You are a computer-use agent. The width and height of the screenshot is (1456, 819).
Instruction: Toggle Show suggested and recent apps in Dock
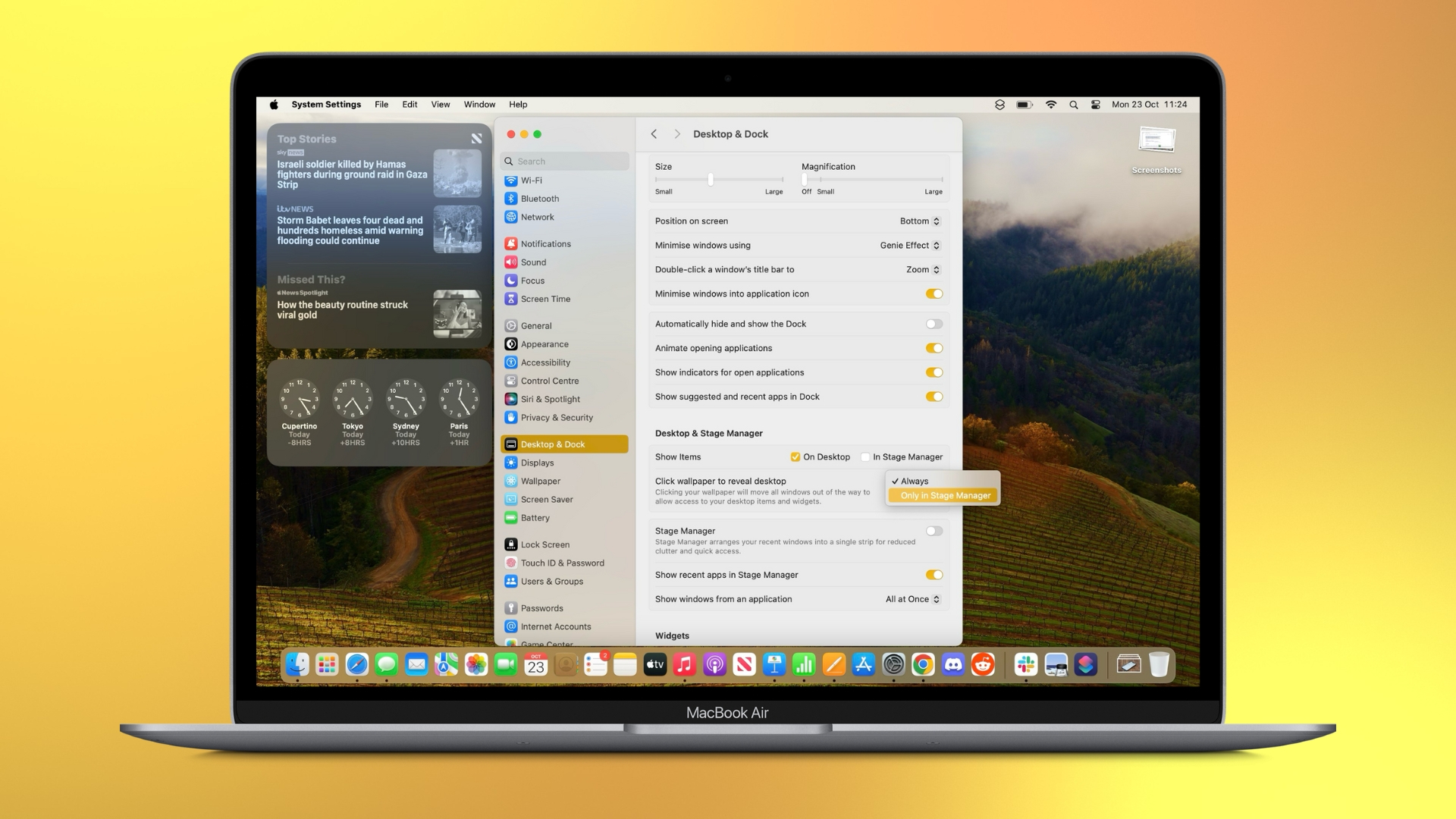point(934,397)
